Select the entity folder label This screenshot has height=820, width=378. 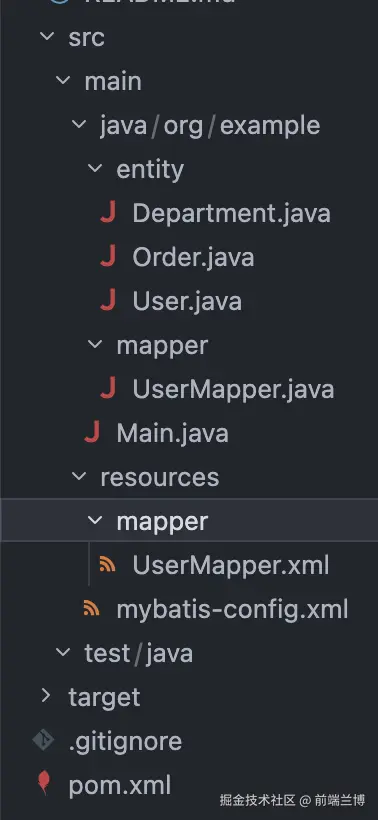tap(150, 170)
